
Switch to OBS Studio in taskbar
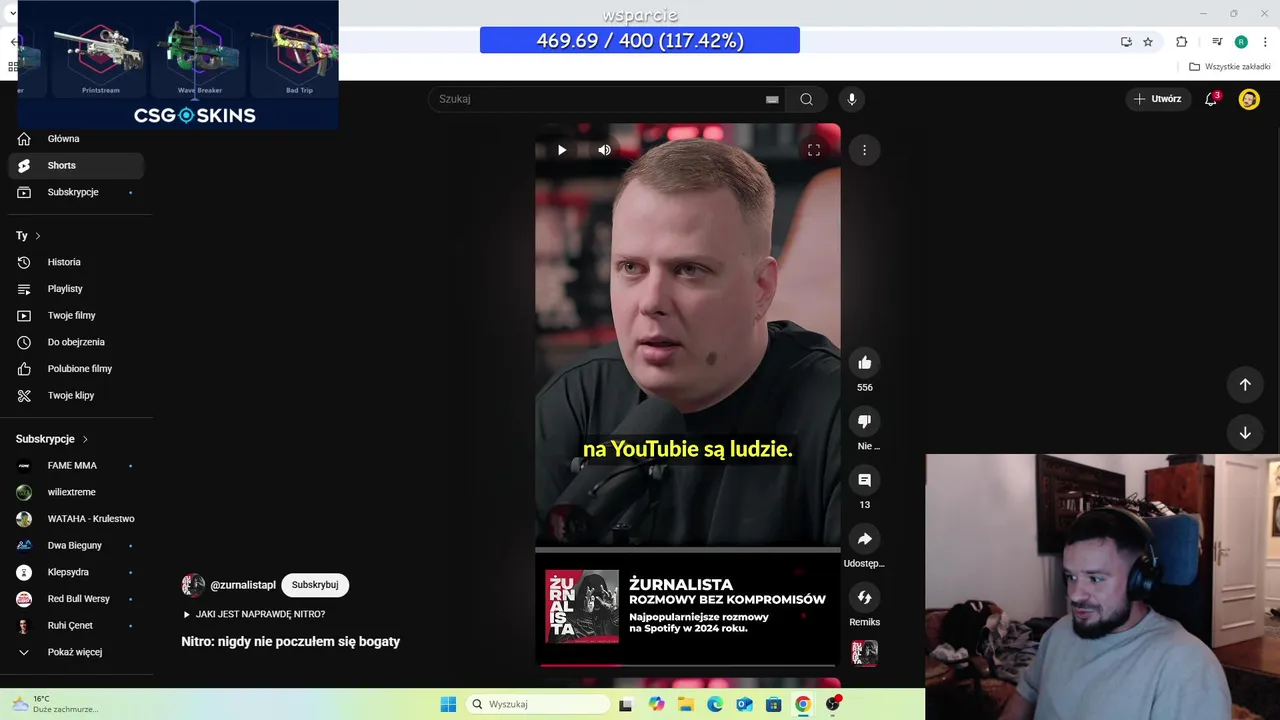[x=833, y=704]
